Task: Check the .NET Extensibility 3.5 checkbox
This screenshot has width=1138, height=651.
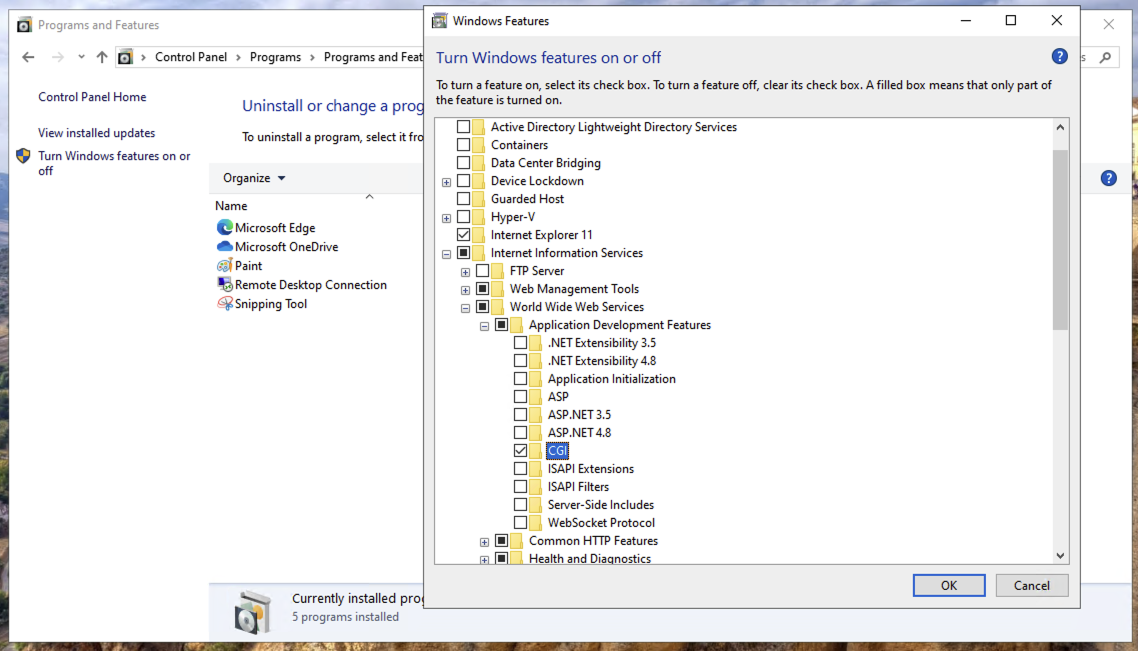Action: [x=520, y=343]
